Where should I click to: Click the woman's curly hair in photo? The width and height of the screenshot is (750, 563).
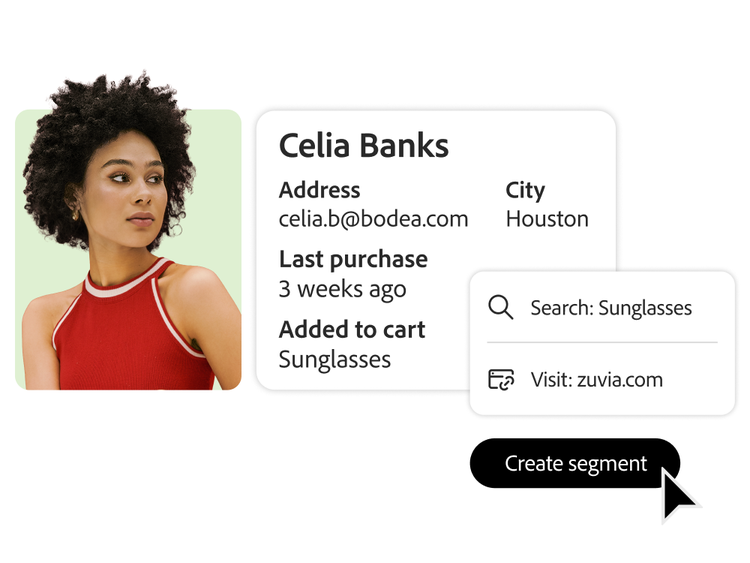[x=110, y=120]
